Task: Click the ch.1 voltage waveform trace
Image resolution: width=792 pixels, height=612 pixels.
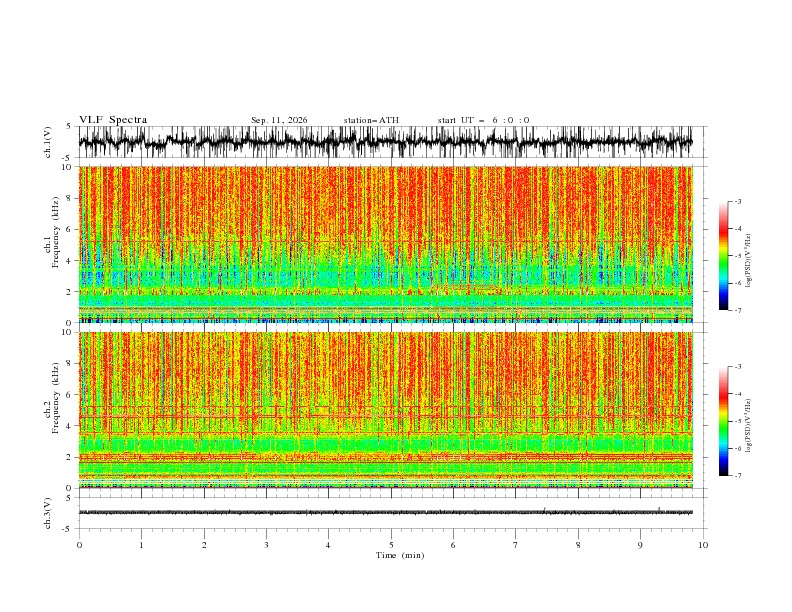Action: coord(386,142)
